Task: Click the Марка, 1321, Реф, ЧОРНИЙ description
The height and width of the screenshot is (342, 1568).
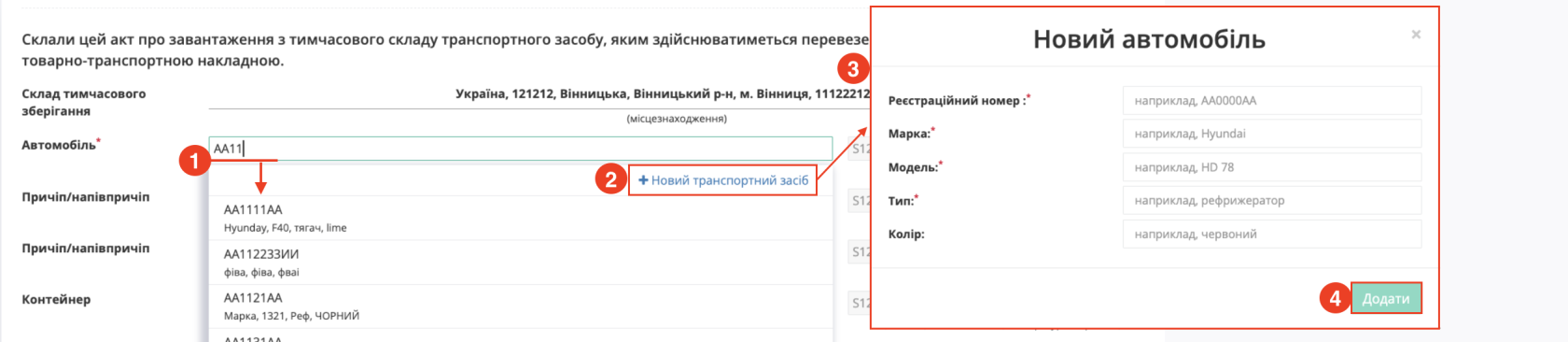Action: [x=291, y=316]
